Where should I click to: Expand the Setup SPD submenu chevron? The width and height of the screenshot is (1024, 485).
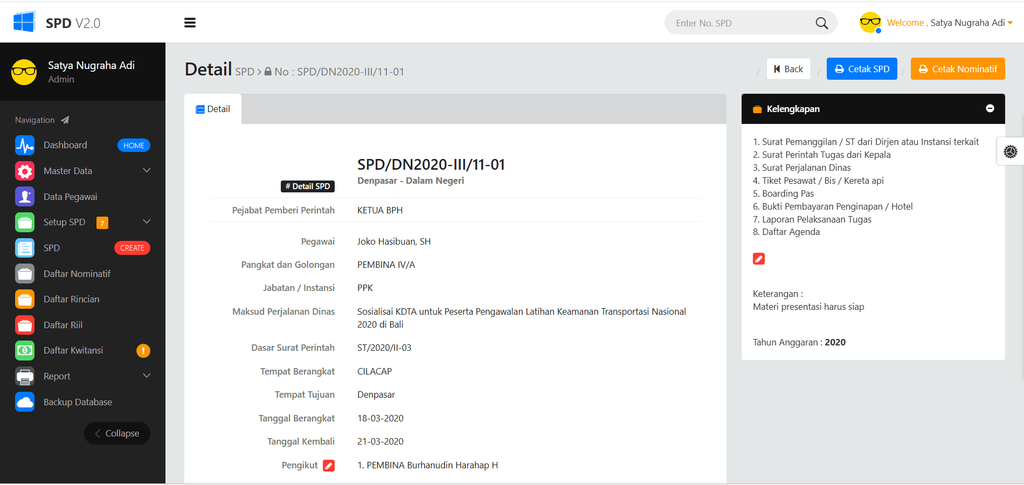pos(146,222)
